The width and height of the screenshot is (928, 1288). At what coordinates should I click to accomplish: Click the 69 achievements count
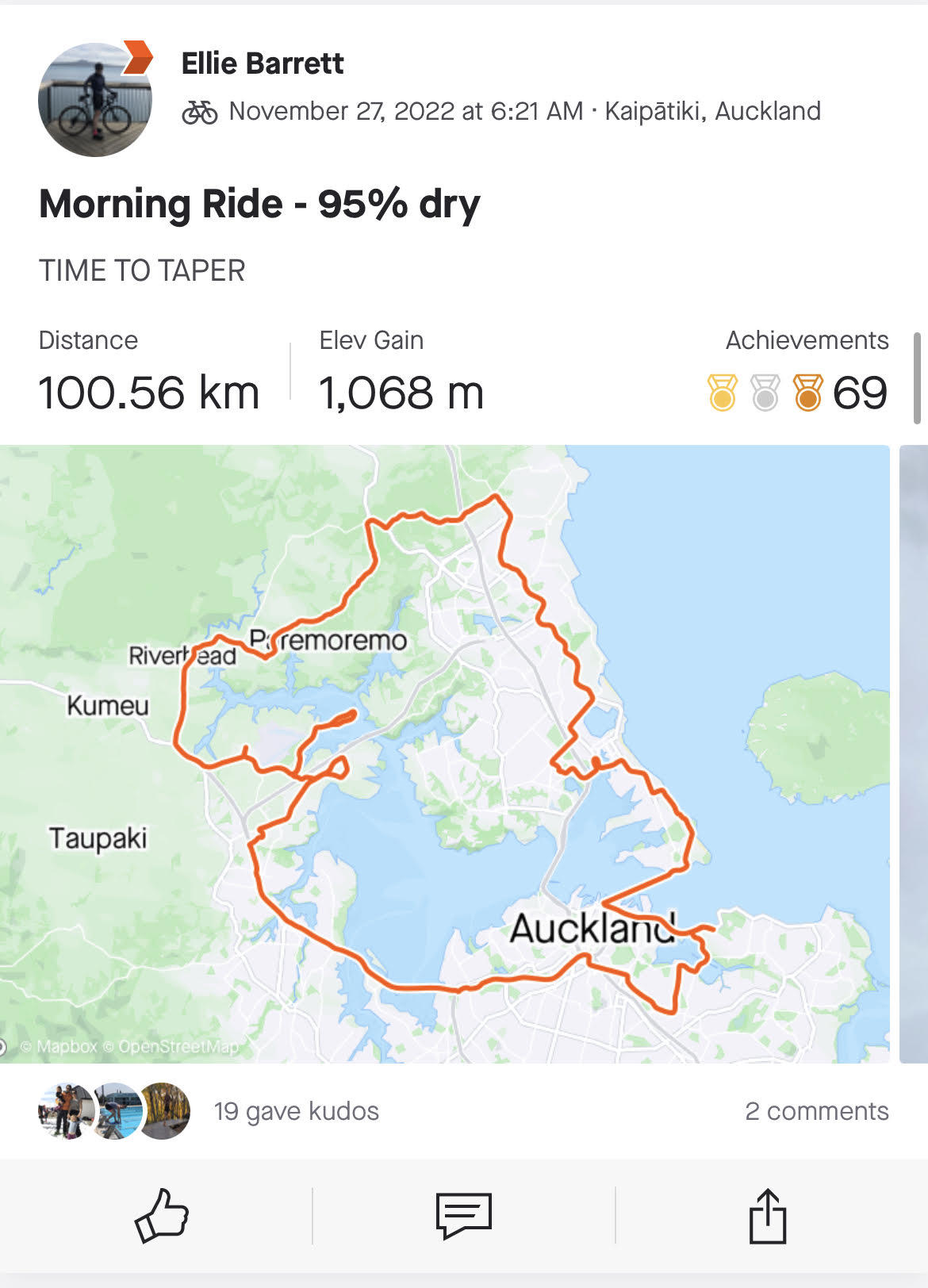[860, 393]
